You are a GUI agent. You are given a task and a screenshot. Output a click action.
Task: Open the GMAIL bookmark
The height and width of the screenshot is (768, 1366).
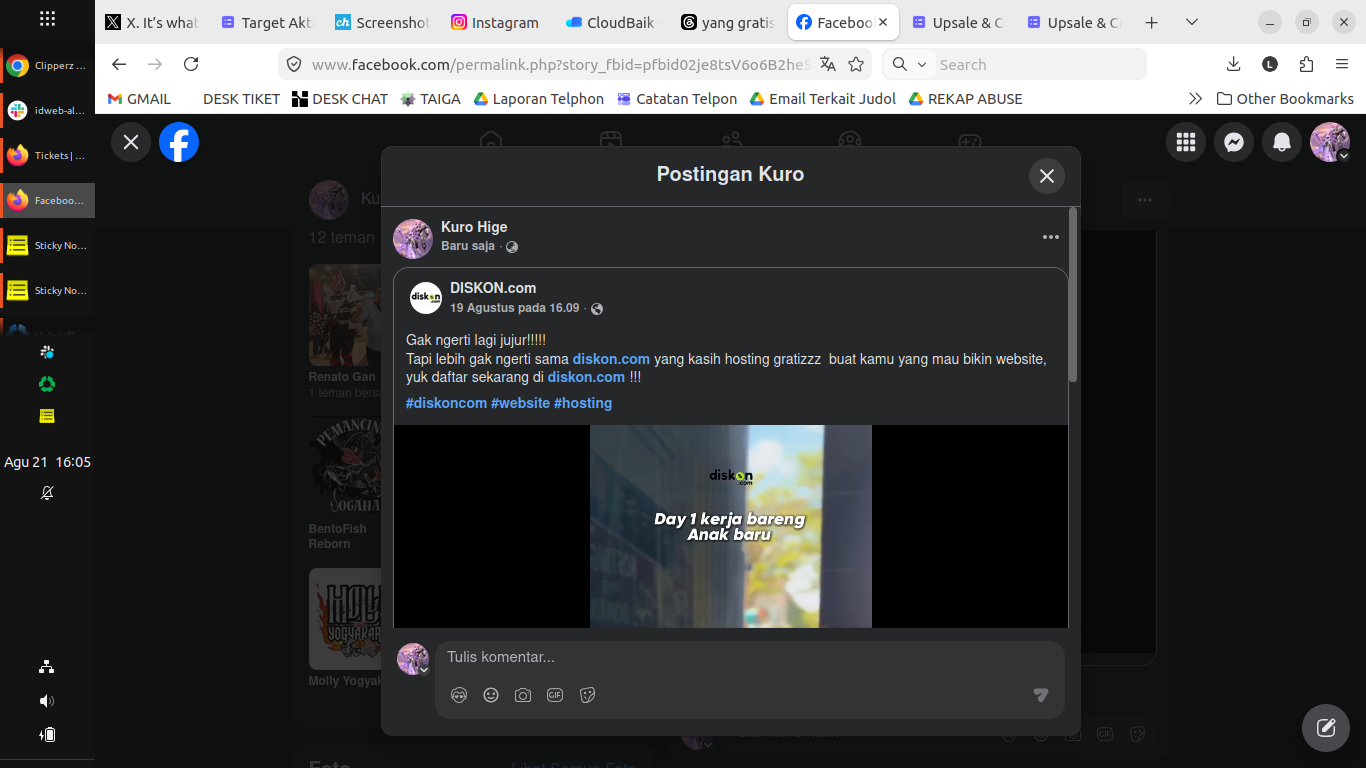(x=139, y=99)
